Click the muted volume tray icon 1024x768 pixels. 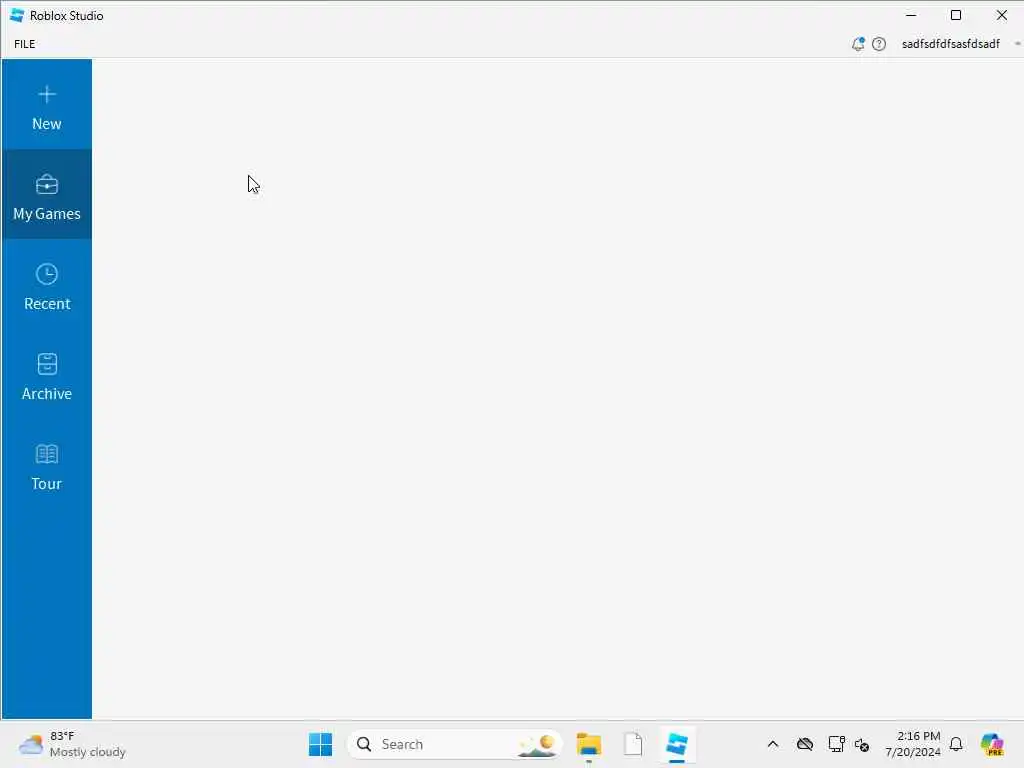[x=862, y=744]
